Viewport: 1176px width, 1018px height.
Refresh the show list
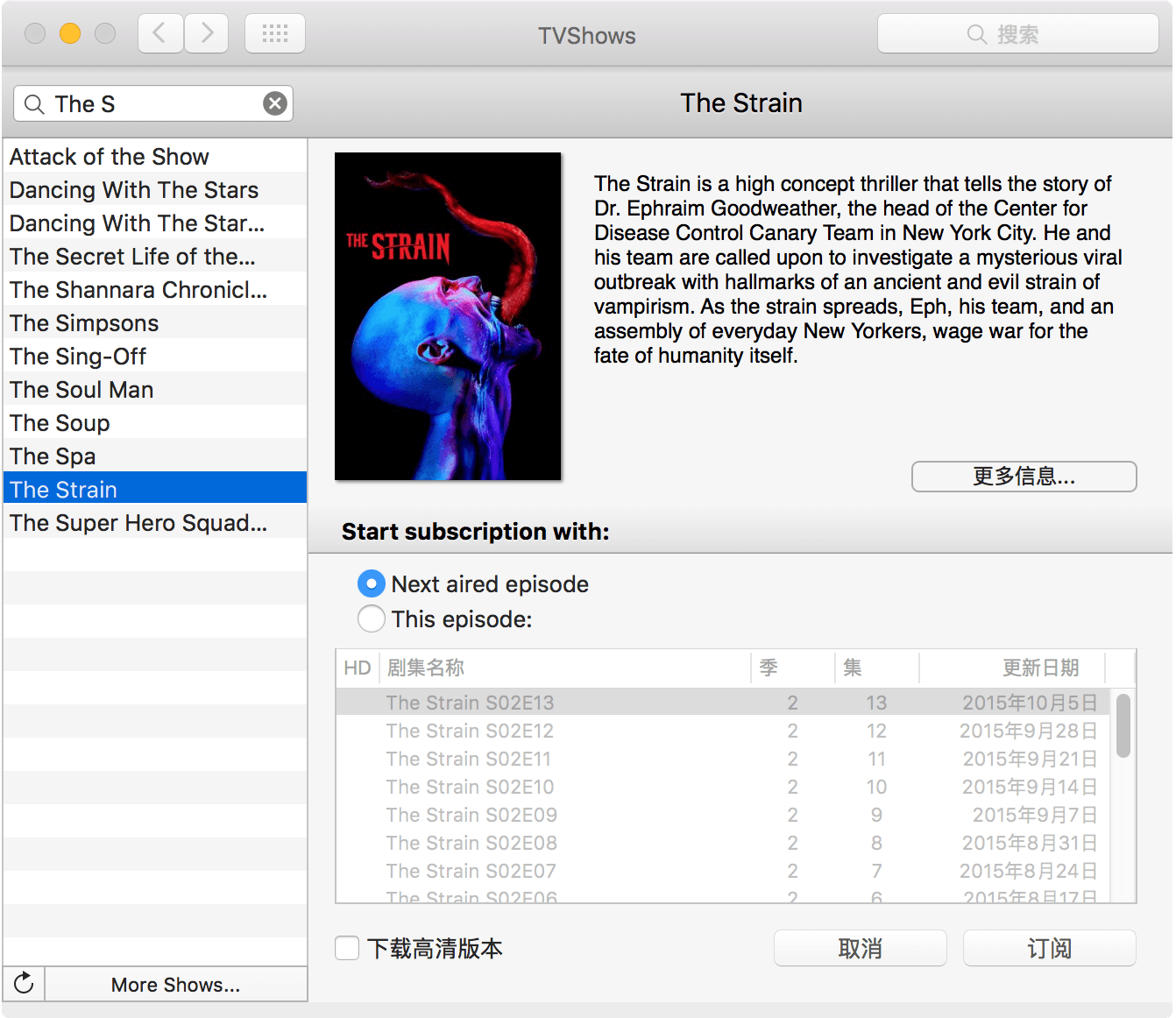(24, 983)
